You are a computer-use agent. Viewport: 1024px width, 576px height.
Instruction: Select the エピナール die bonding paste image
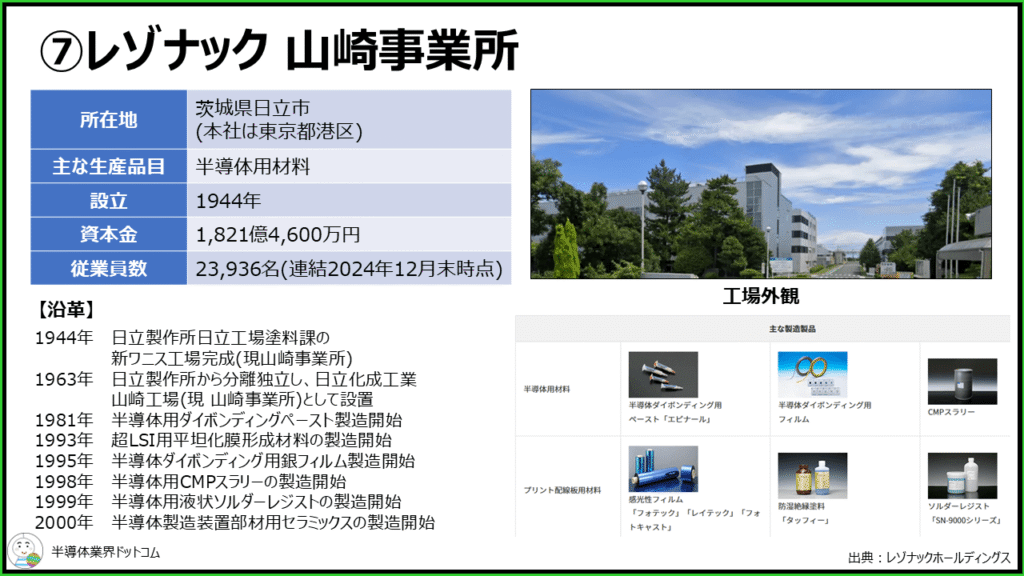coord(662,375)
